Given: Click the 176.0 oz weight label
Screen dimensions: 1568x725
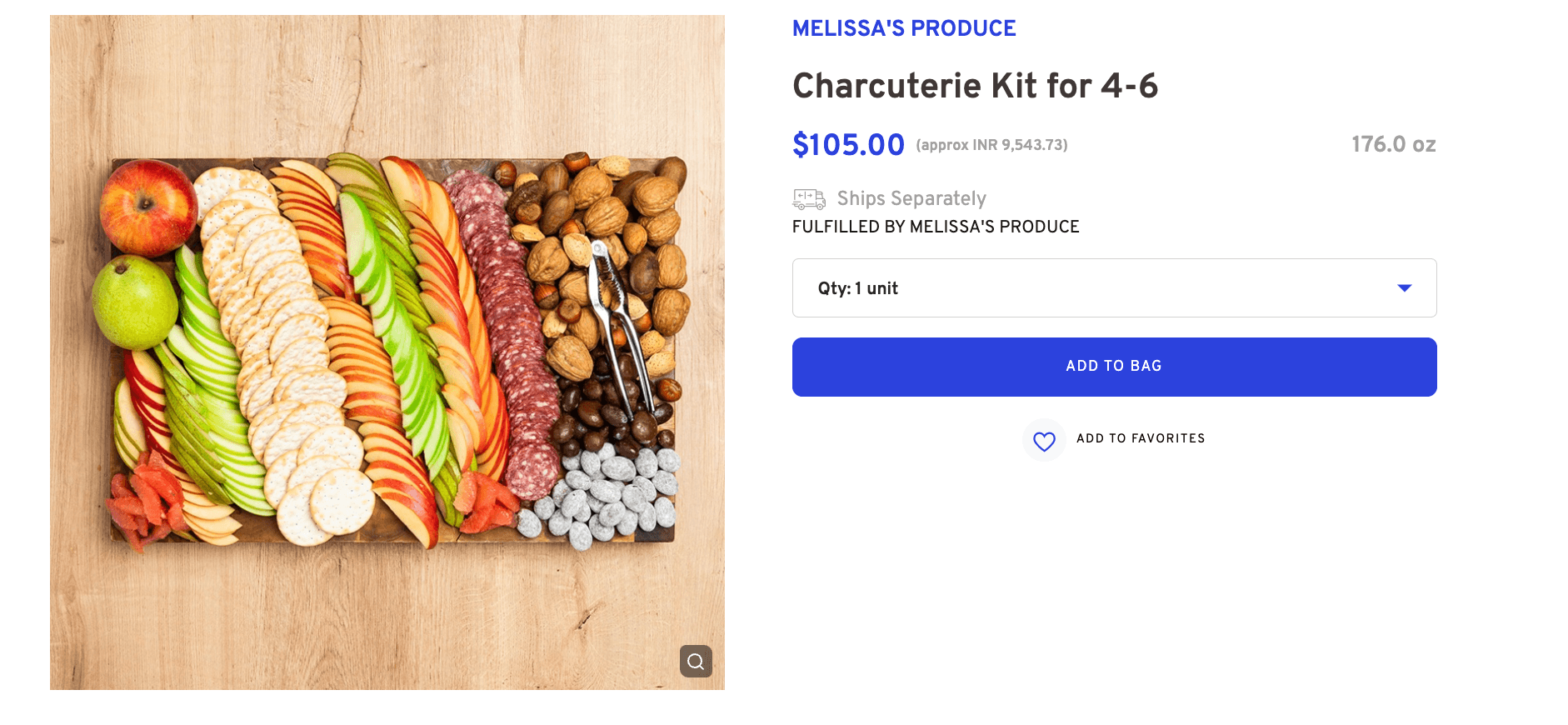Looking at the screenshot, I should click(x=1392, y=143).
